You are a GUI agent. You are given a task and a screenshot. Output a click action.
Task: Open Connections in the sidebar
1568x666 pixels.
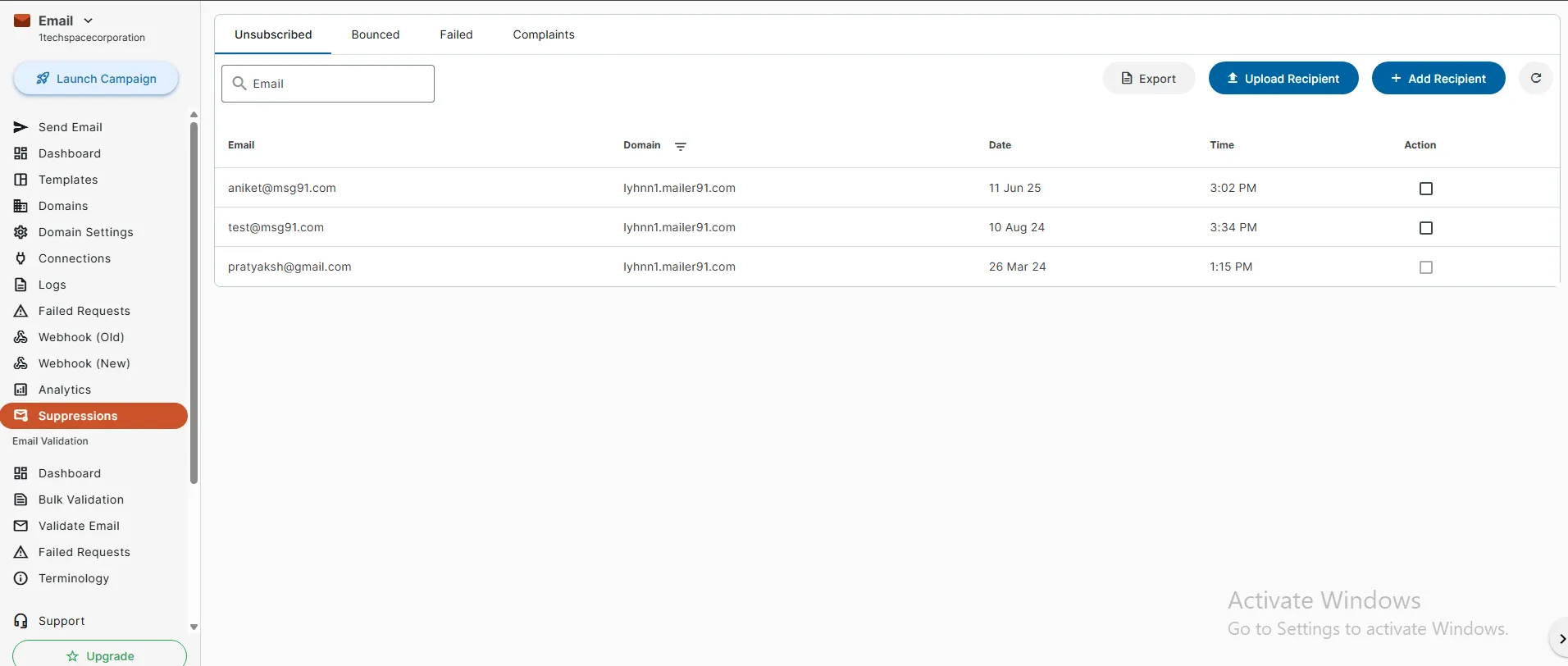pos(74,258)
